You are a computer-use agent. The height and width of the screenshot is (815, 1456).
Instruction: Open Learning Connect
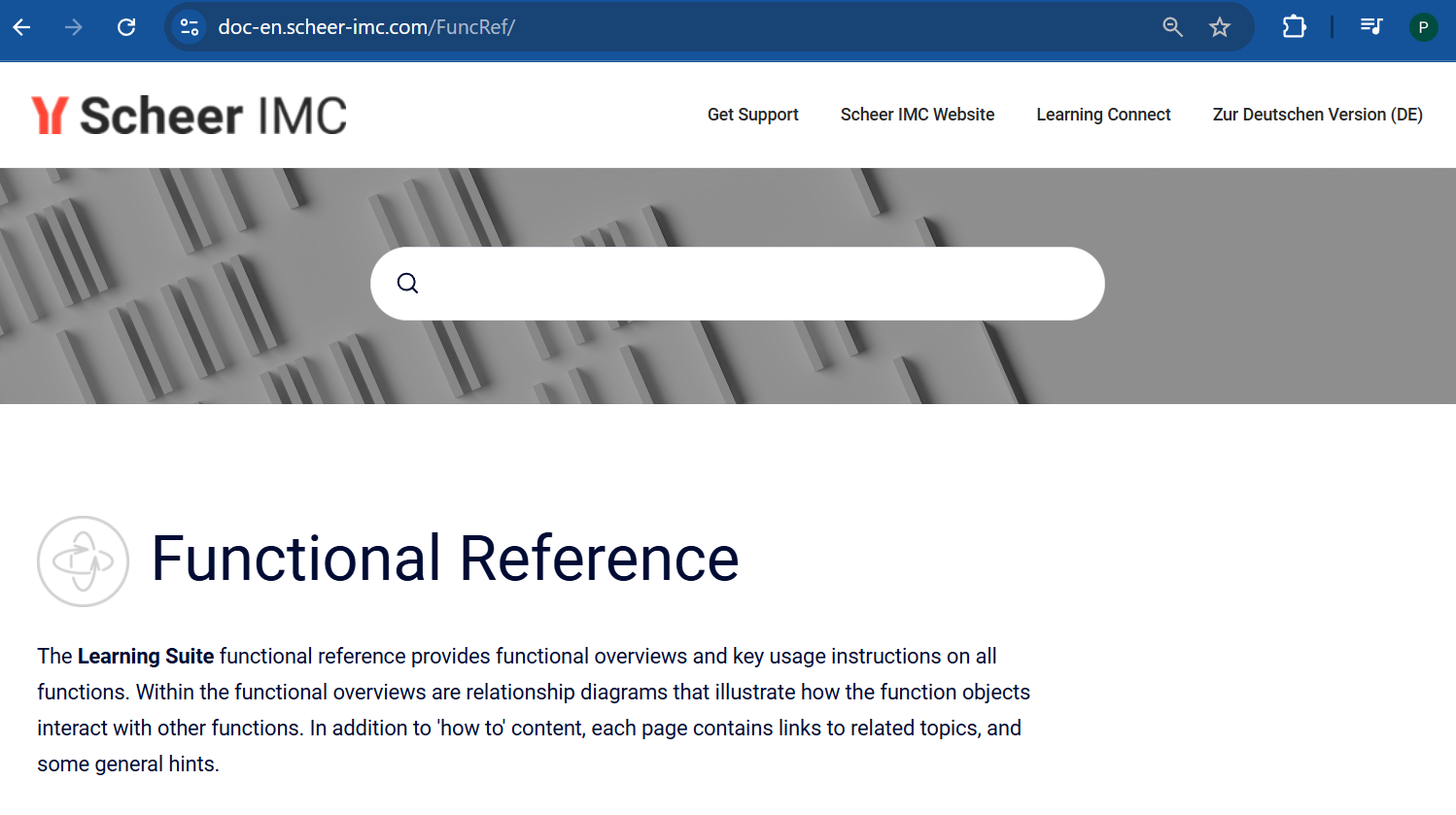pyautogui.click(x=1103, y=114)
